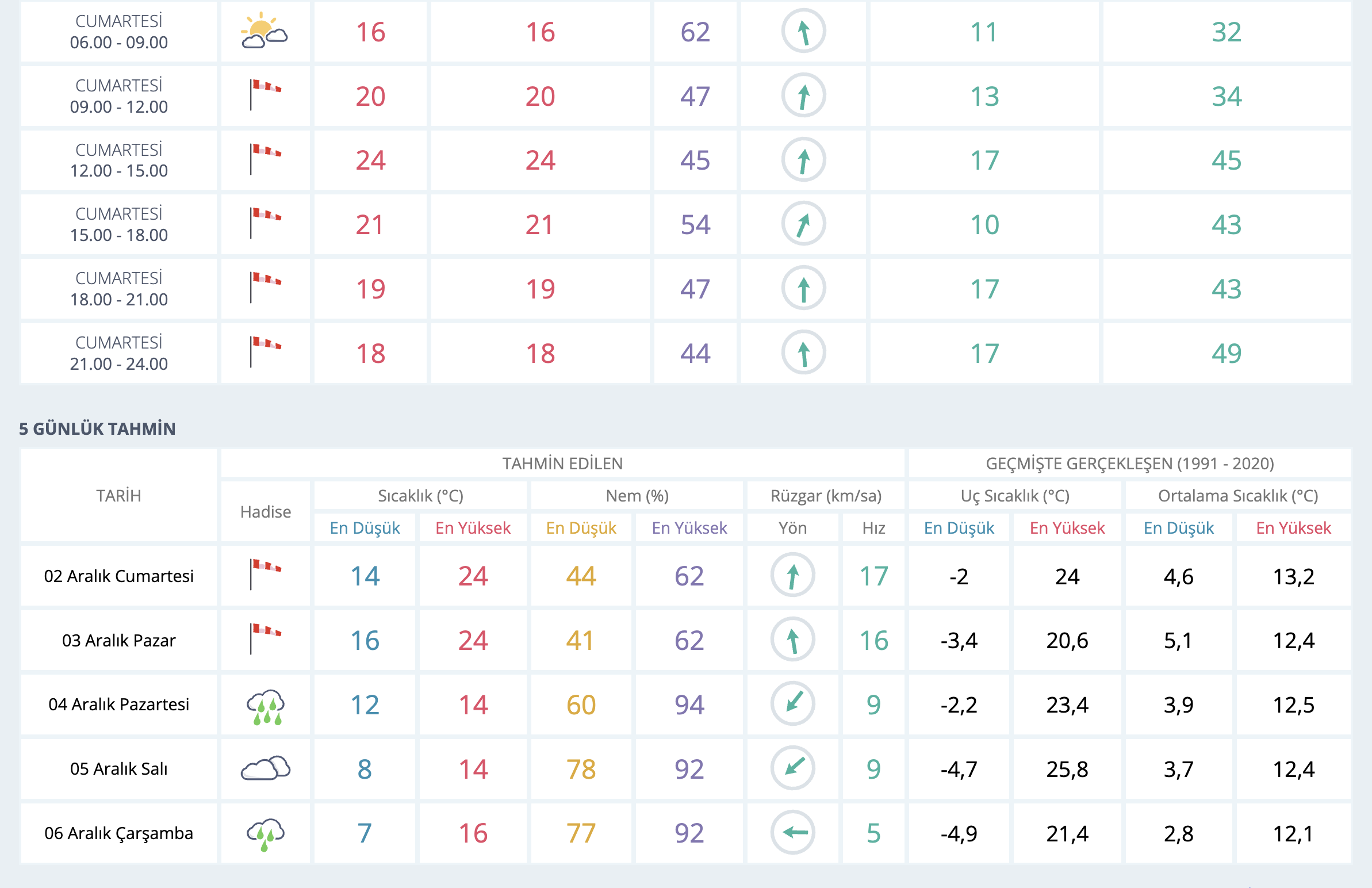Select the Cumartesi 12.00 - 15.00 time cell
This screenshot has height=888, width=1372.
click(119, 160)
